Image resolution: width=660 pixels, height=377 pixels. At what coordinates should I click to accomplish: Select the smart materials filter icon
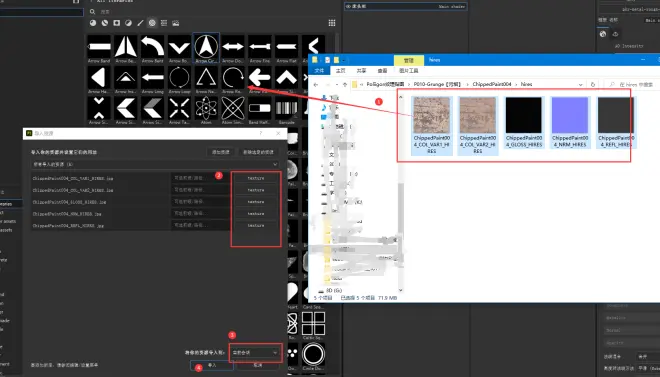point(105,23)
